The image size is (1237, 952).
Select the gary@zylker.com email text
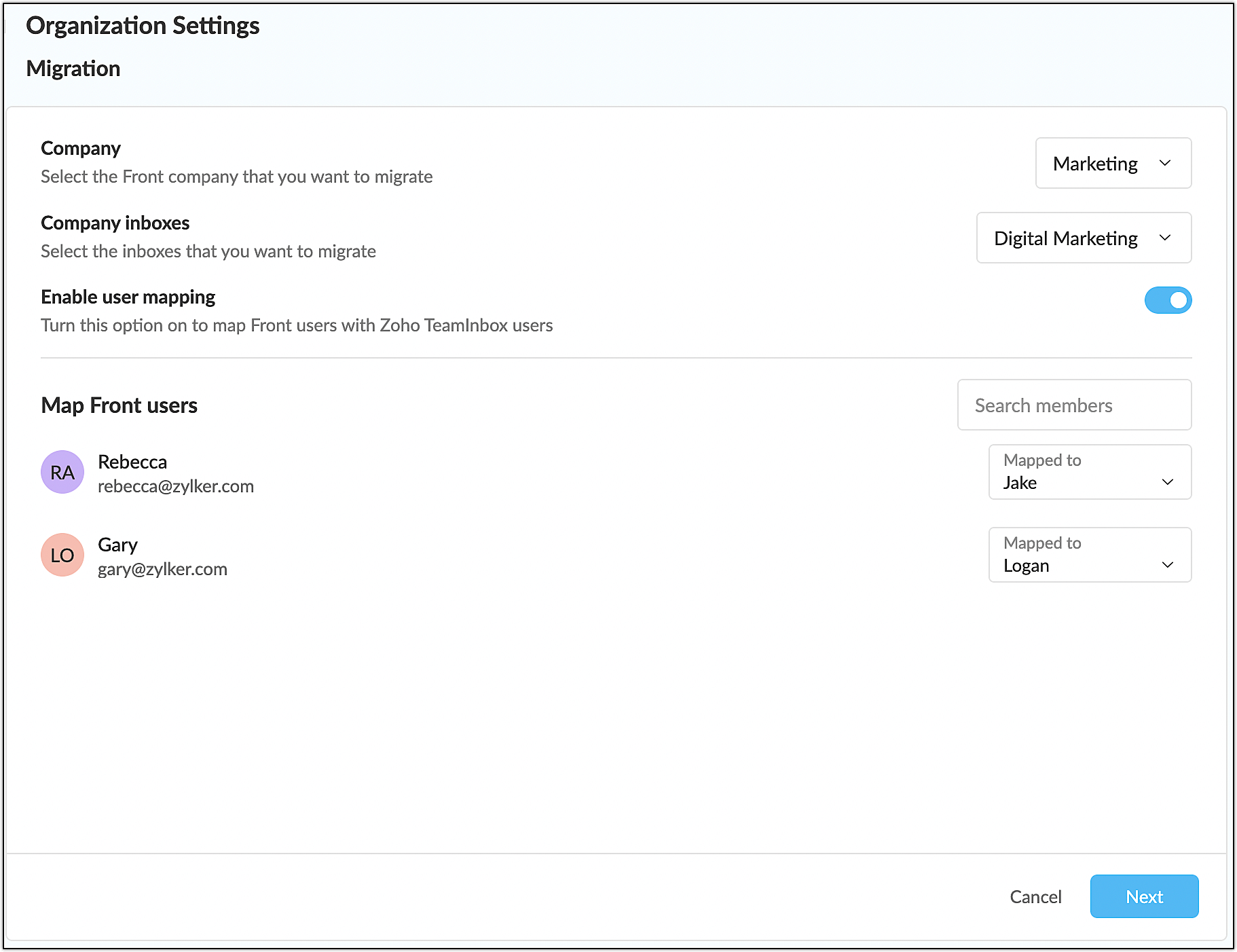point(162,569)
